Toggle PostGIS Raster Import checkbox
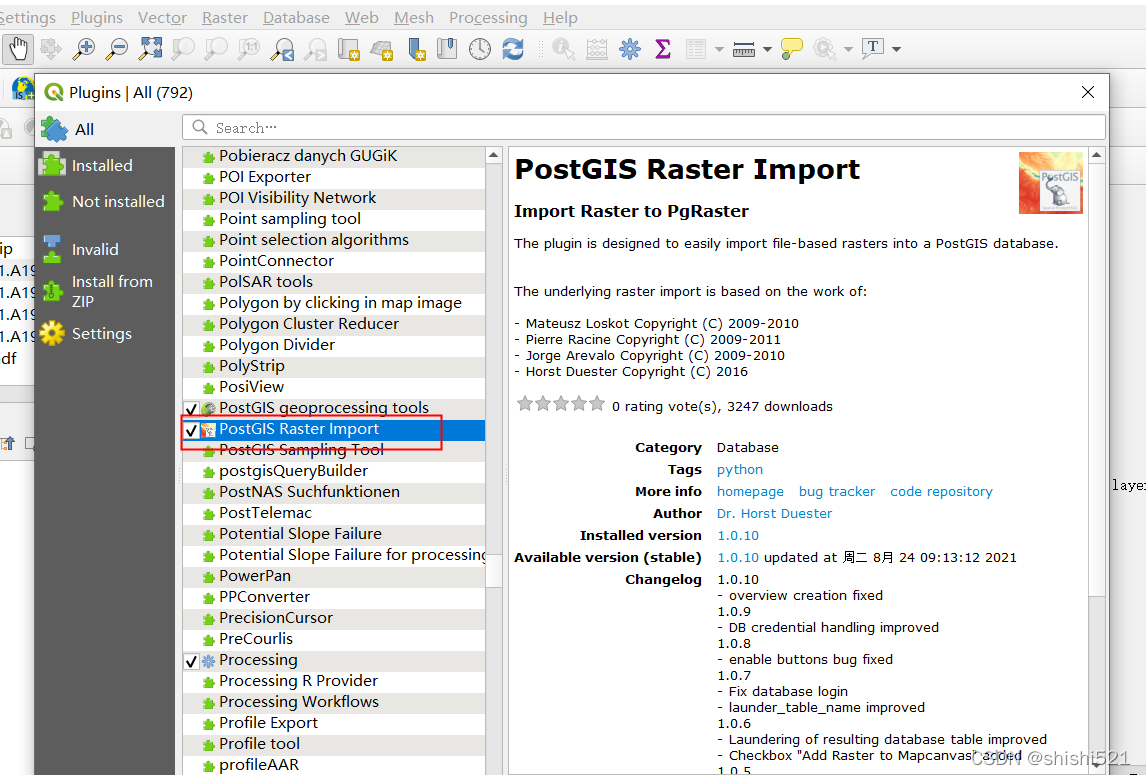 [191, 430]
